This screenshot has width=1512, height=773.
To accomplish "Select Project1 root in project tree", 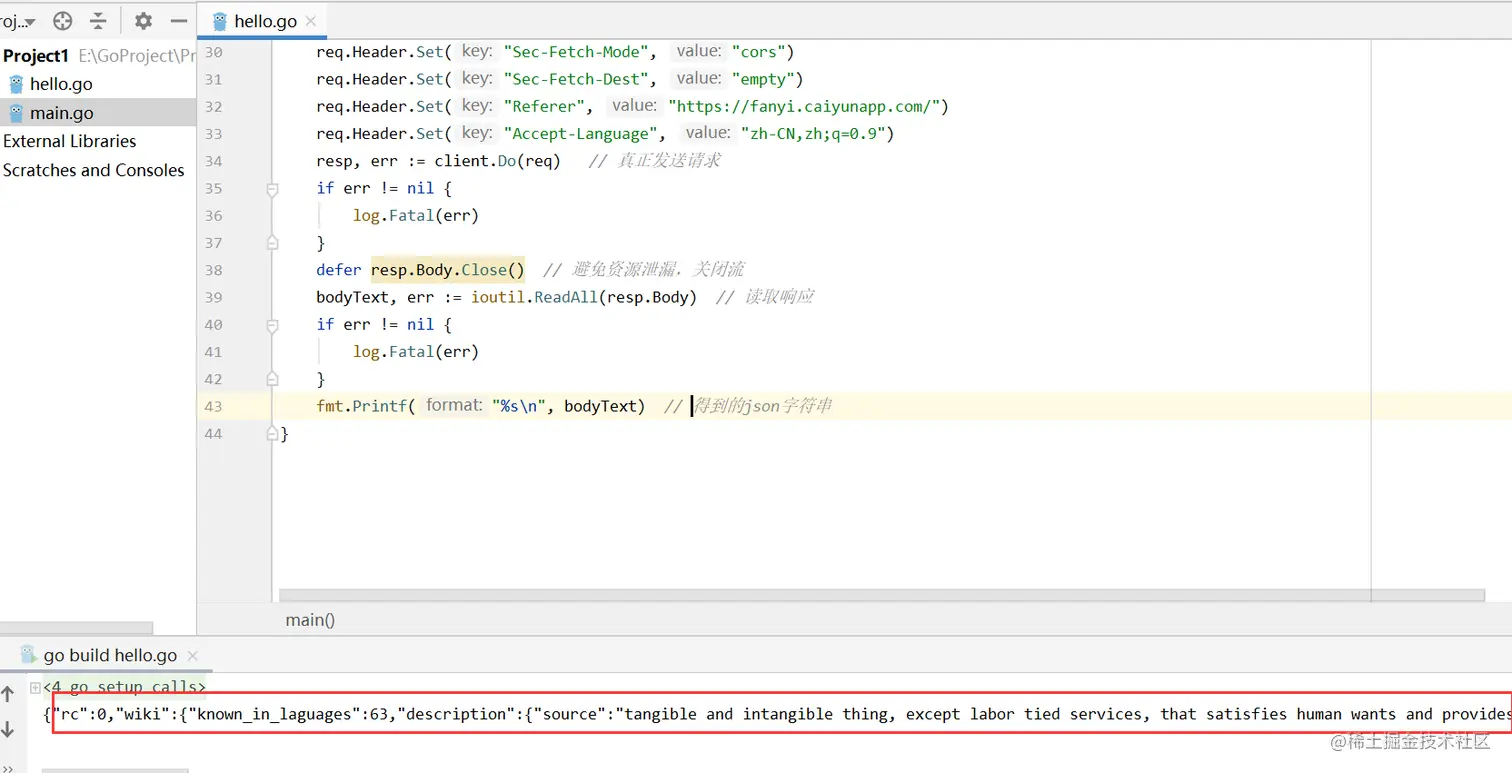I will point(36,56).
